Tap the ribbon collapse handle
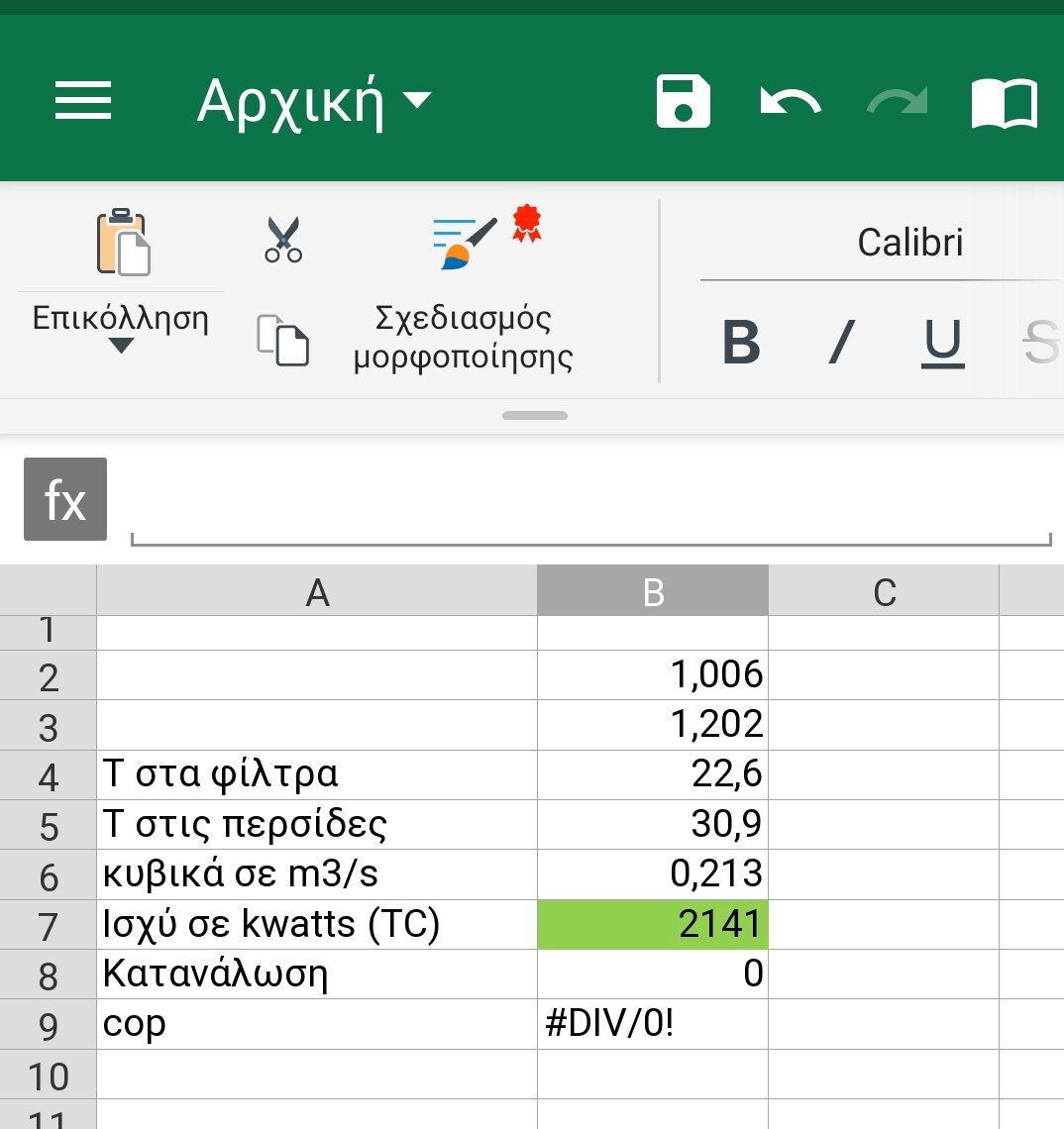 pos(535,416)
